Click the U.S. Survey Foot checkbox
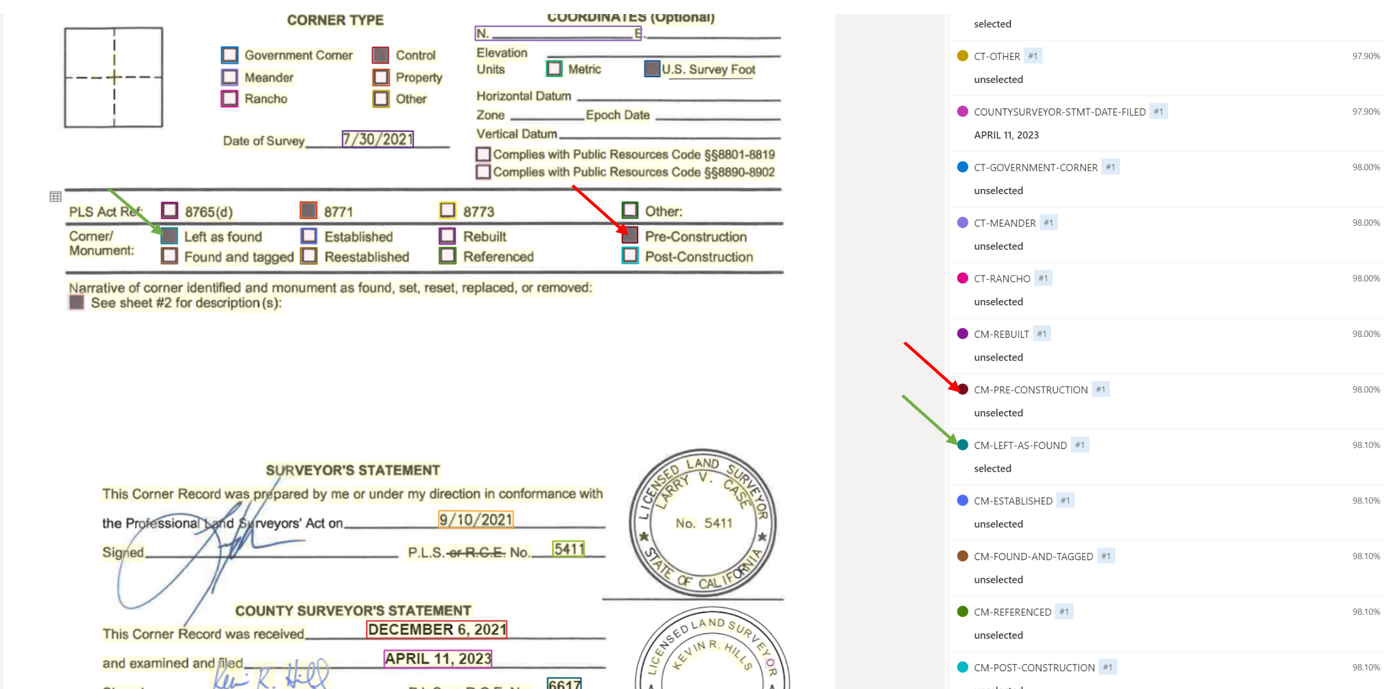The image size is (1392, 689). (x=652, y=69)
